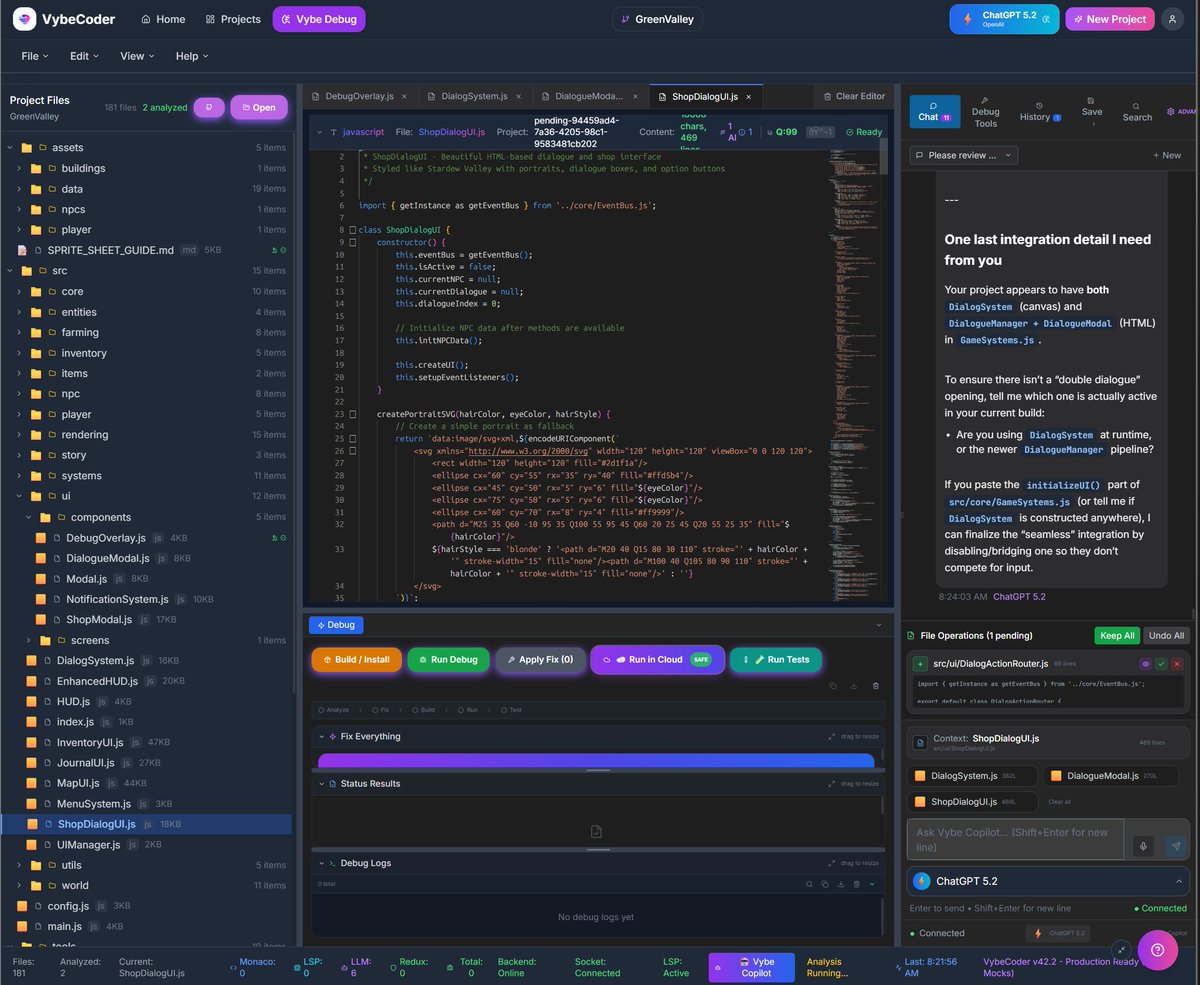Close the DebugOverlay.js editor tab
The image size is (1200, 985).
pos(404,97)
